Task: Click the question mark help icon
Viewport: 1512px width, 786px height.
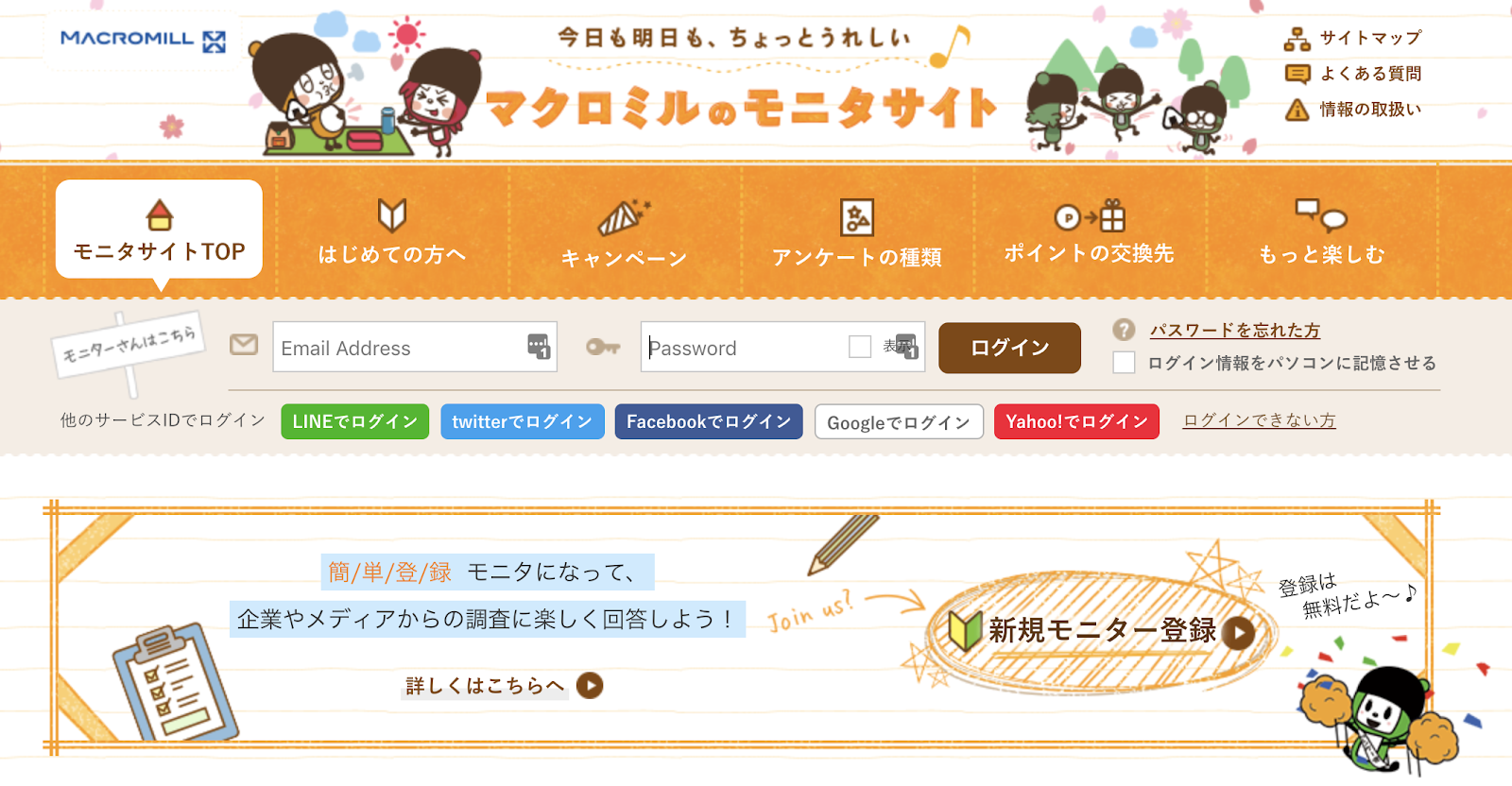Action: pyautogui.click(x=1124, y=330)
